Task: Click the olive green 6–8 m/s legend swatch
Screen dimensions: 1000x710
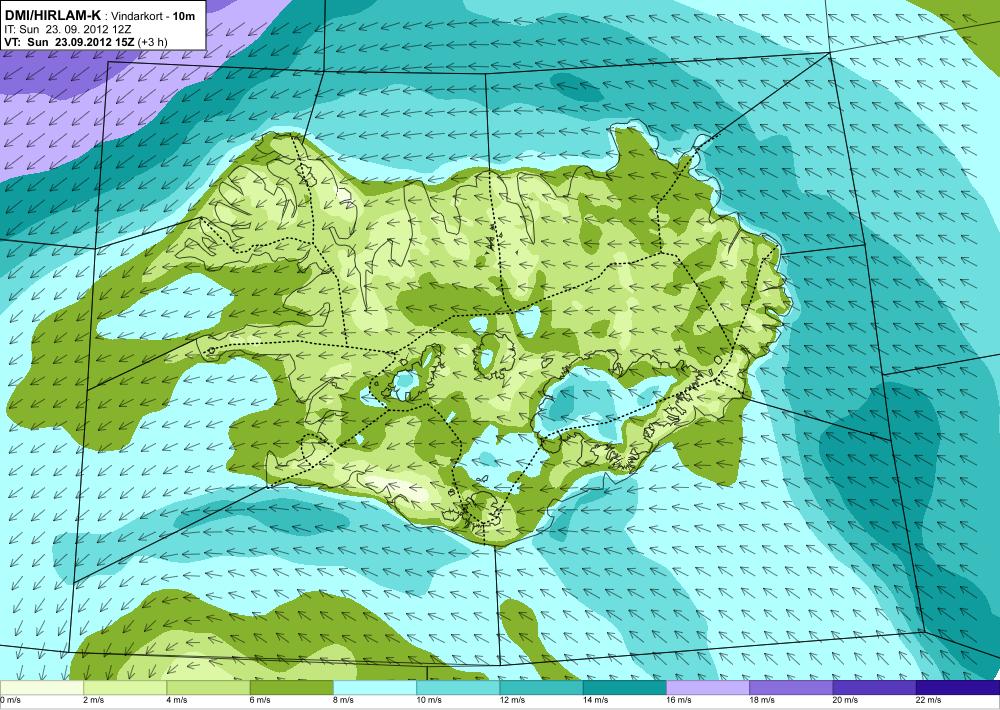Action: coord(291,688)
